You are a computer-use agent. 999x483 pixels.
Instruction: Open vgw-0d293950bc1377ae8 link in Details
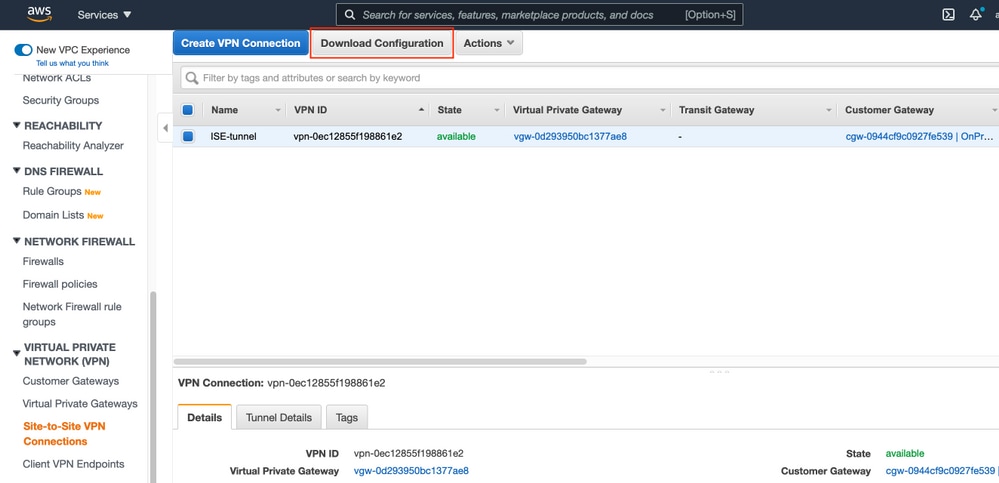coord(411,471)
